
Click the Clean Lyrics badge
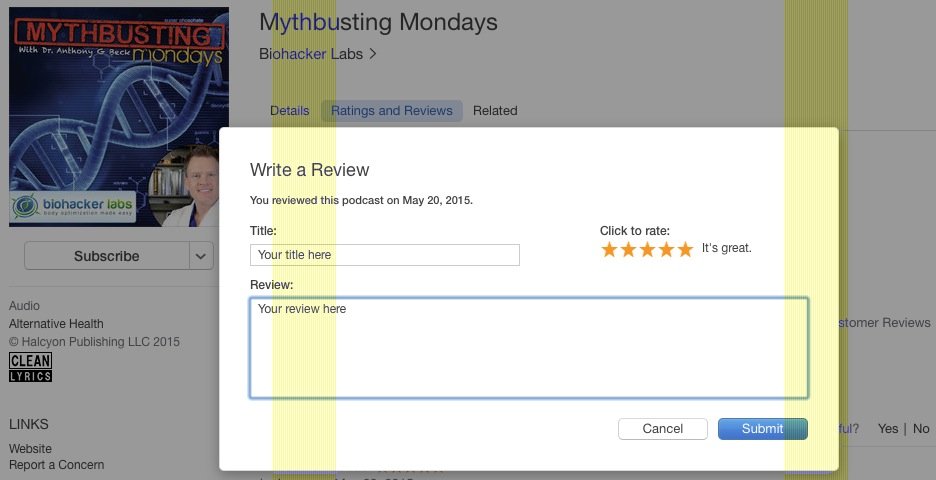(30, 367)
